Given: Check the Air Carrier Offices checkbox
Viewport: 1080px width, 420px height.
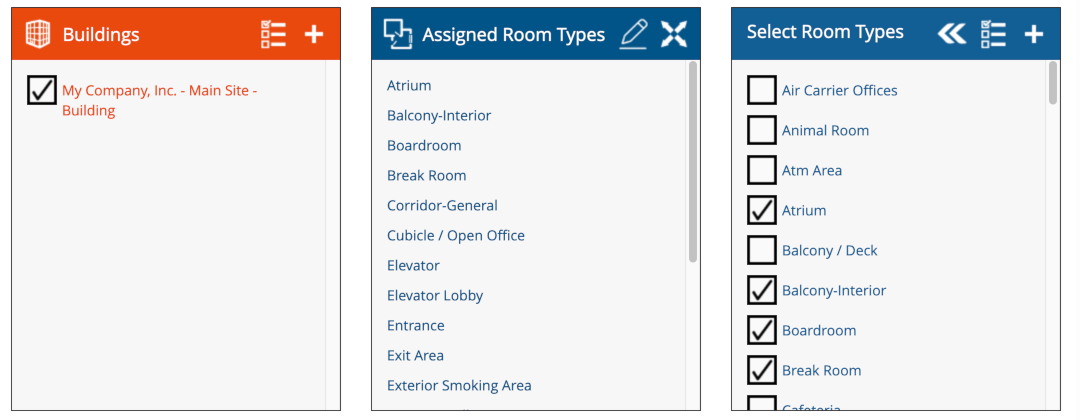Looking at the screenshot, I should tap(762, 90).
